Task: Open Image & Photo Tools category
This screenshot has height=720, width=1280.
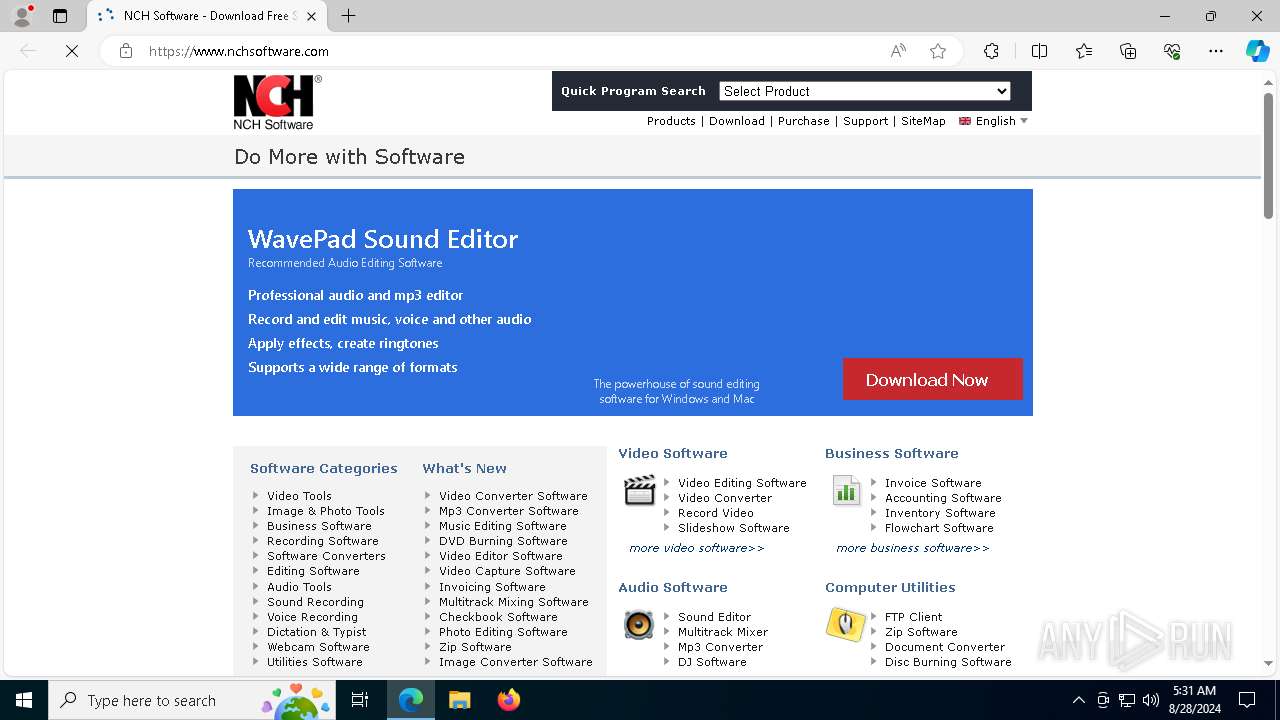Action: pos(326,511)
